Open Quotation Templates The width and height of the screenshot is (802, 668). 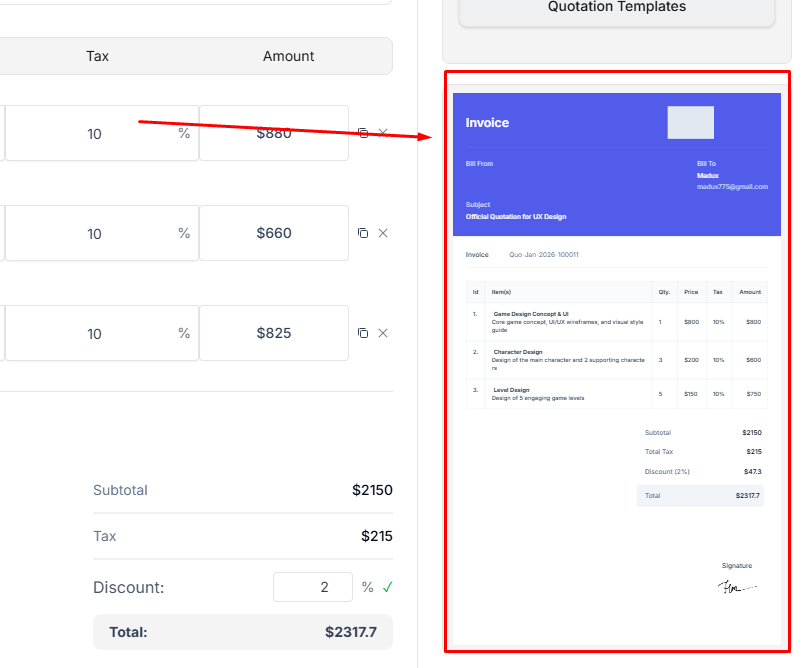616,7
